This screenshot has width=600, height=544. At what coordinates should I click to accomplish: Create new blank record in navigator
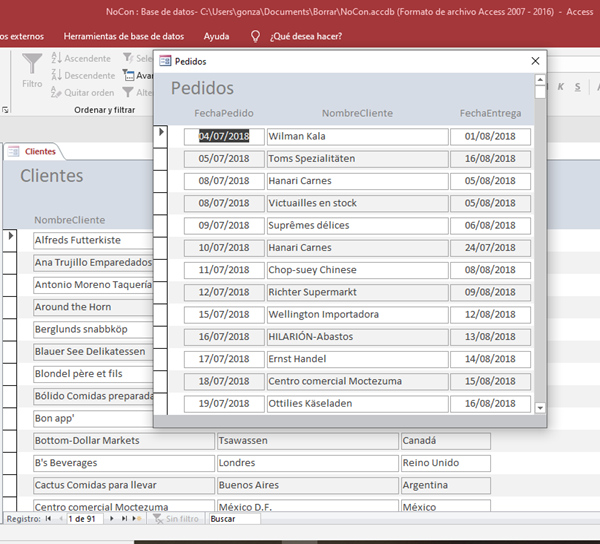pyautogui.click(x=139, y=519)
